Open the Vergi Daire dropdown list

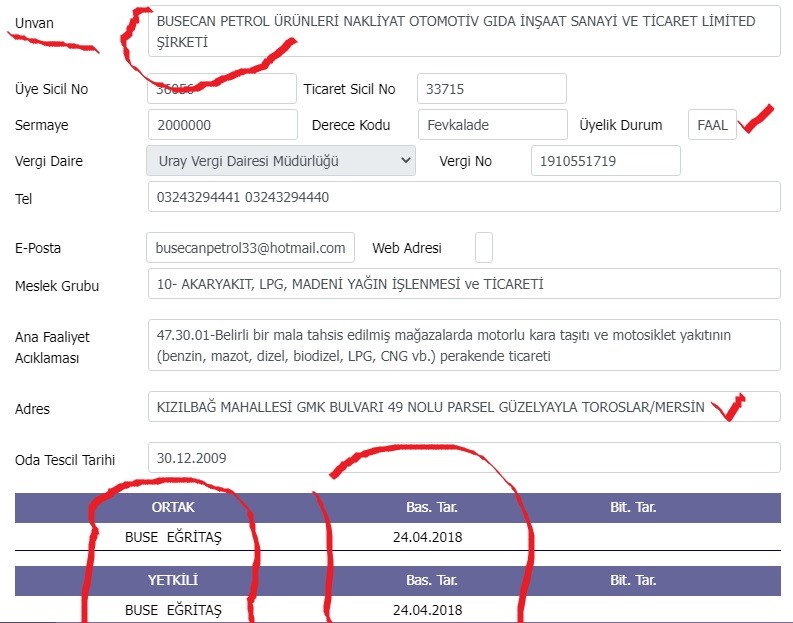[281, 161]
